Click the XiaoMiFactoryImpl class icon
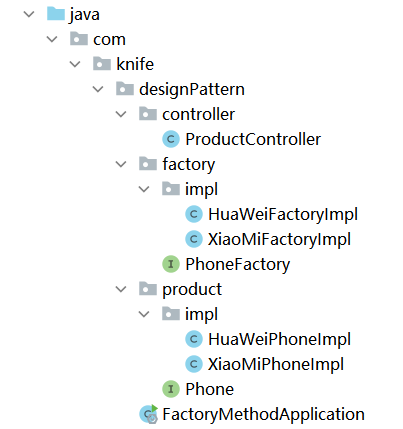The width and height of the screenshot is (403, 429). (x=194, y=239)
